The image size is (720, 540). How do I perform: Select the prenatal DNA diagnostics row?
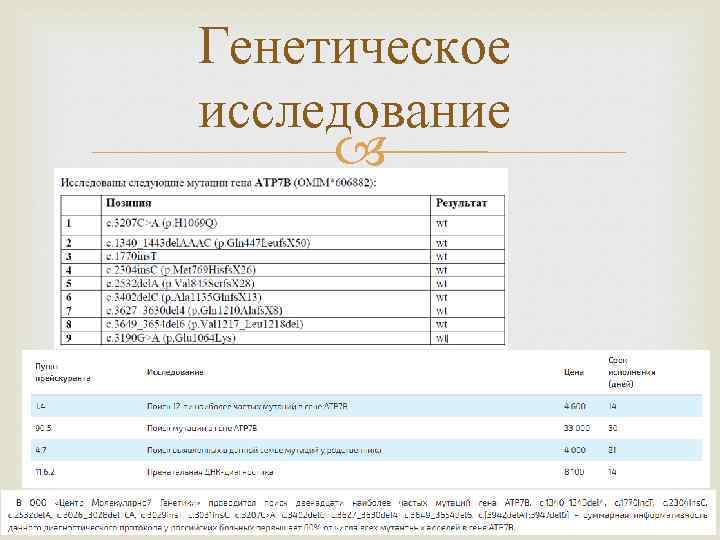366,472
